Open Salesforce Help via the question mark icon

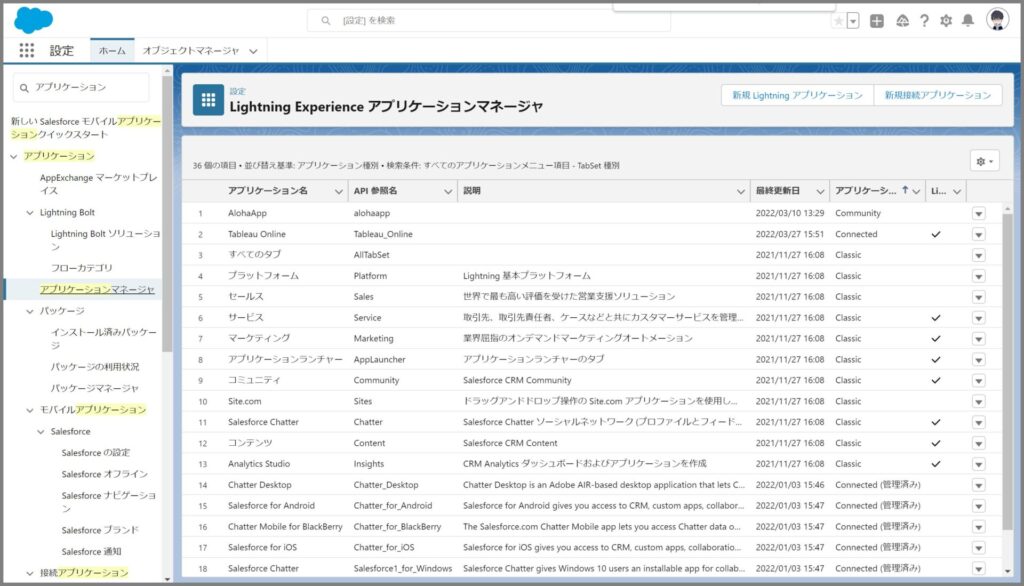(925, 20)
